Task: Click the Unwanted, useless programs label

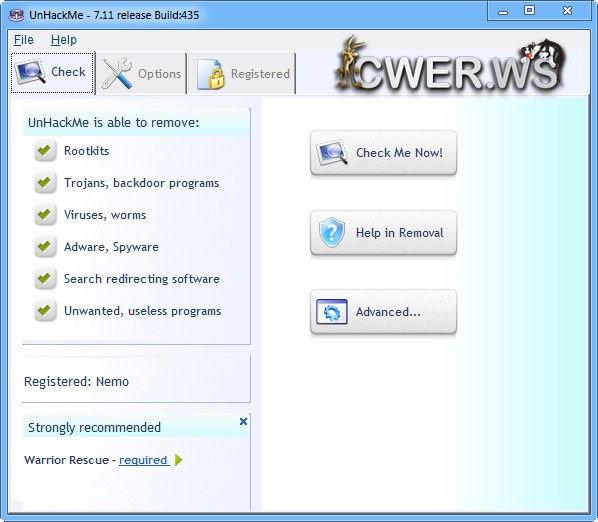Action: point(142,311)
